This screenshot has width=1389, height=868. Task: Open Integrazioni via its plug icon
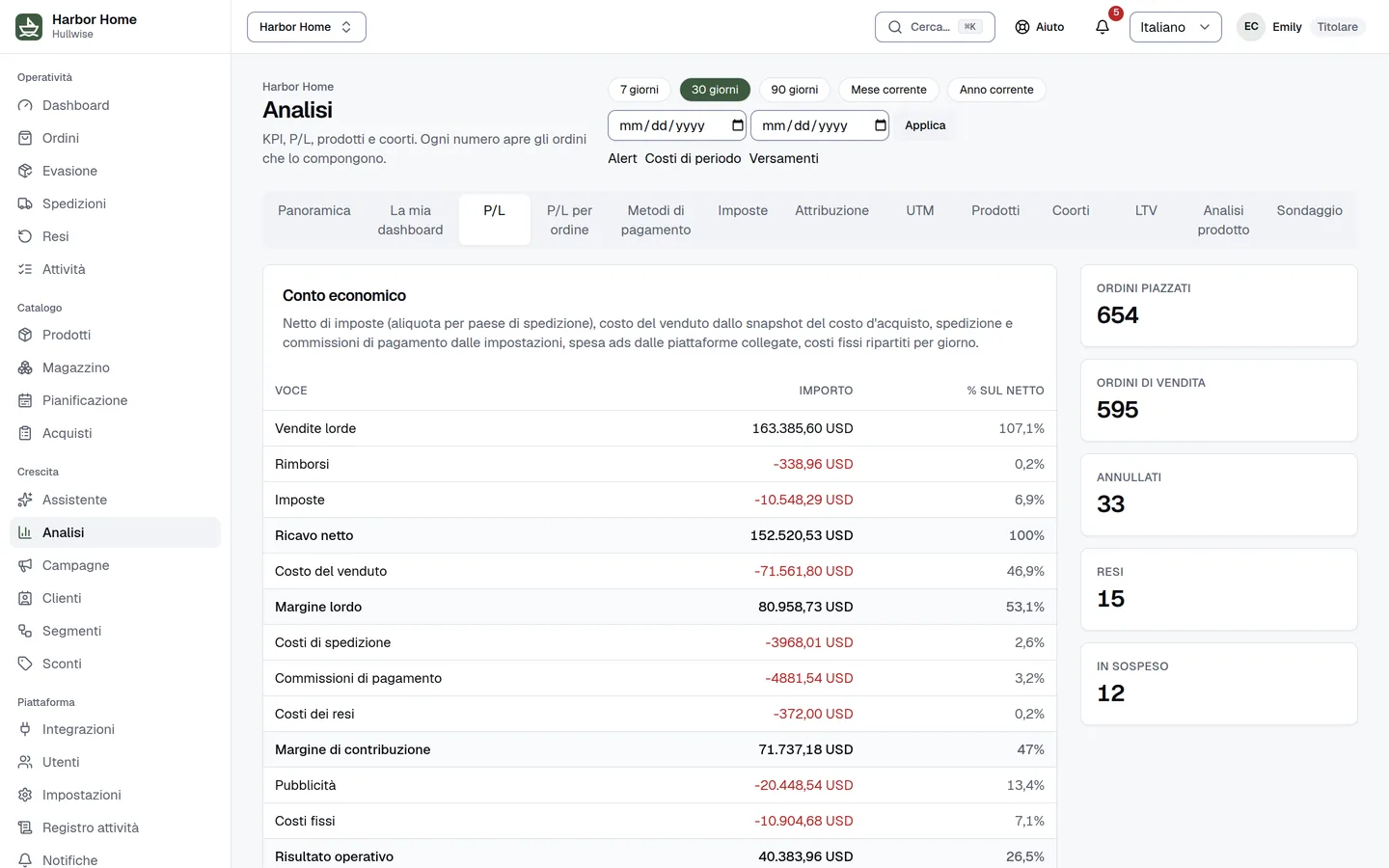click(x=25, y=729)
